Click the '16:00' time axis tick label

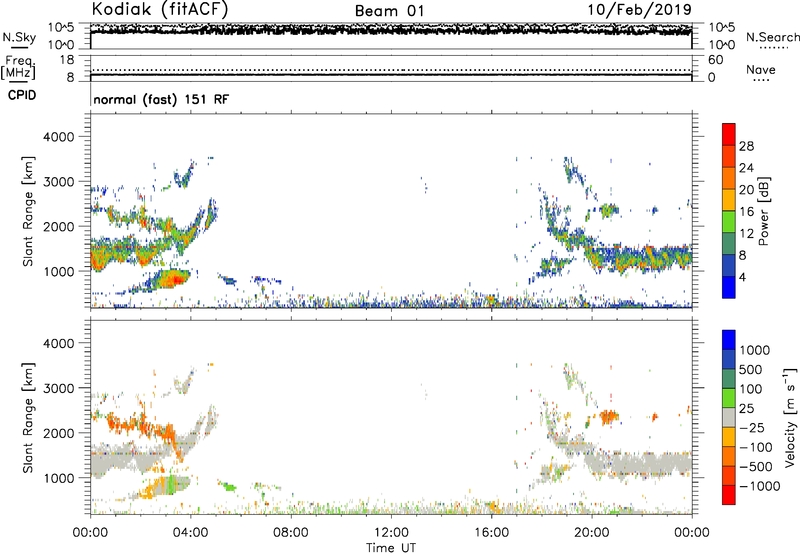point(491,533)
